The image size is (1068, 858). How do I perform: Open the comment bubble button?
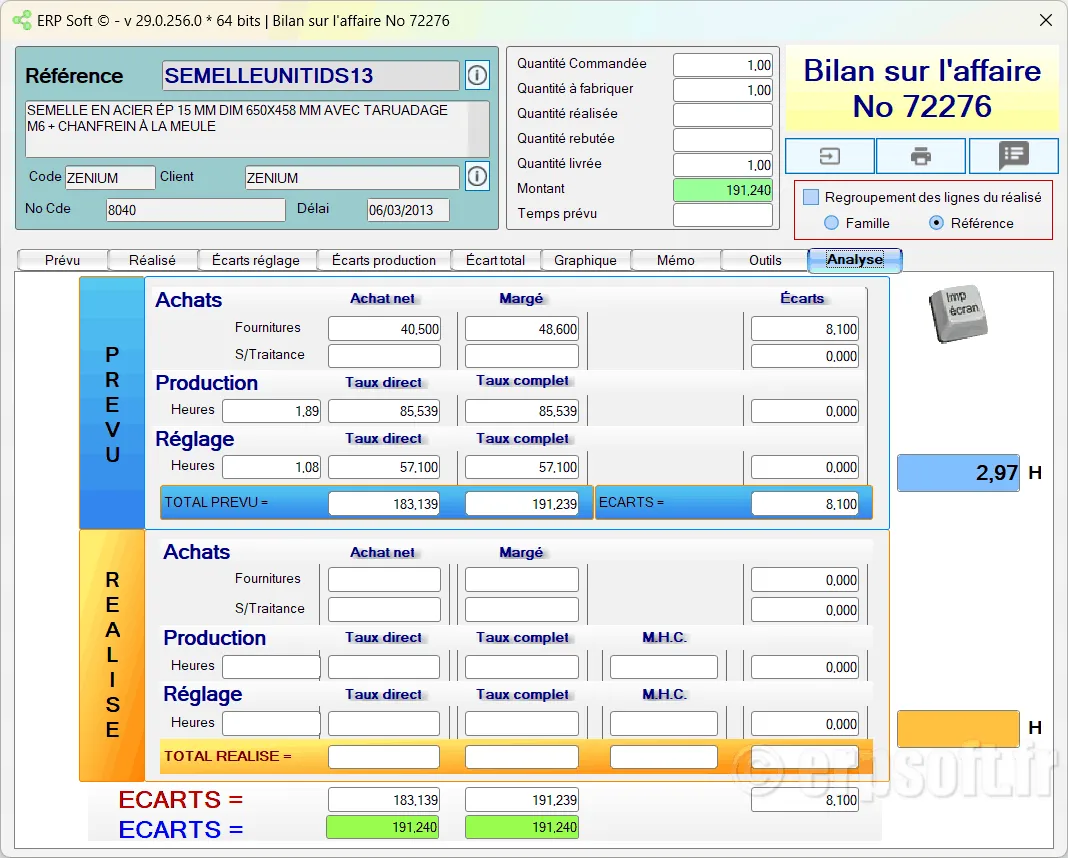(x=1014, y=156)
